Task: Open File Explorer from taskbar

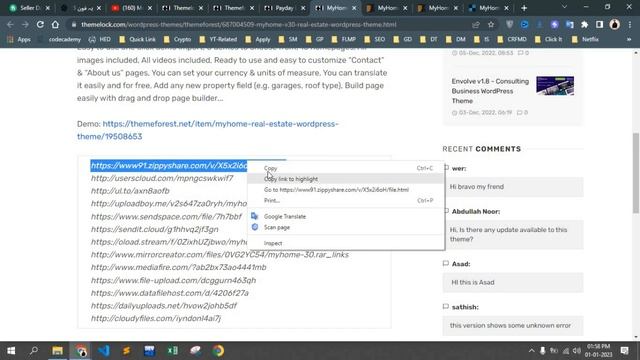Action: tap(57, 351)
